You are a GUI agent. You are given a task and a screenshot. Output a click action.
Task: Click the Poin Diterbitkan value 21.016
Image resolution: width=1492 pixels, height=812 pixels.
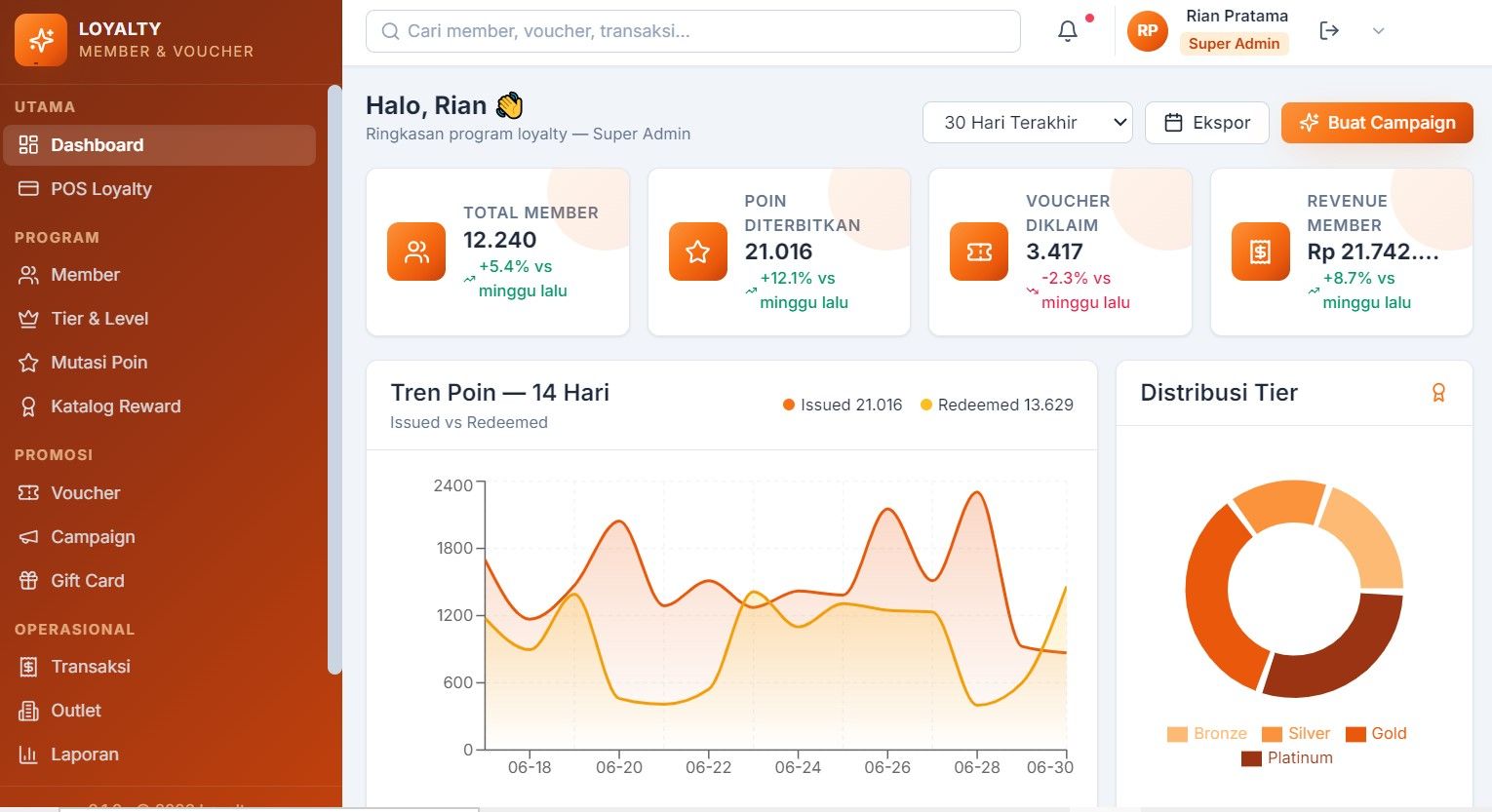(x=778, y=251)
